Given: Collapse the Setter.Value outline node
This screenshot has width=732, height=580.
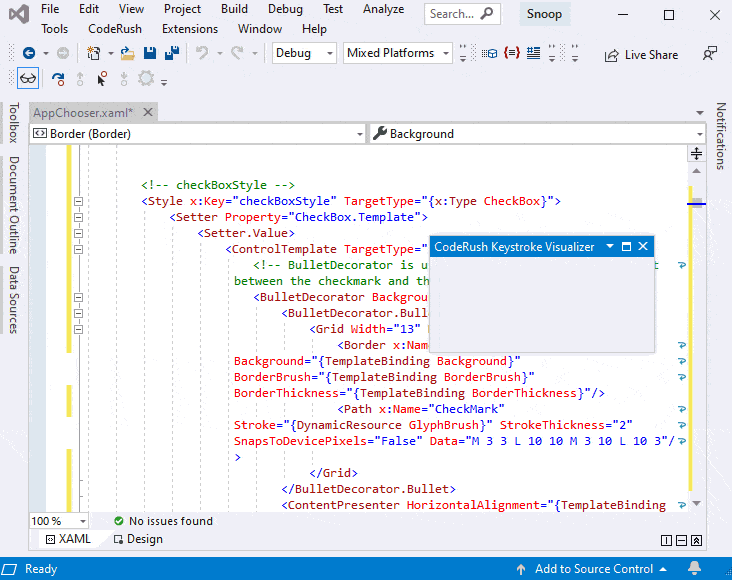Looking at the screenshot, I should pos(78,233).
